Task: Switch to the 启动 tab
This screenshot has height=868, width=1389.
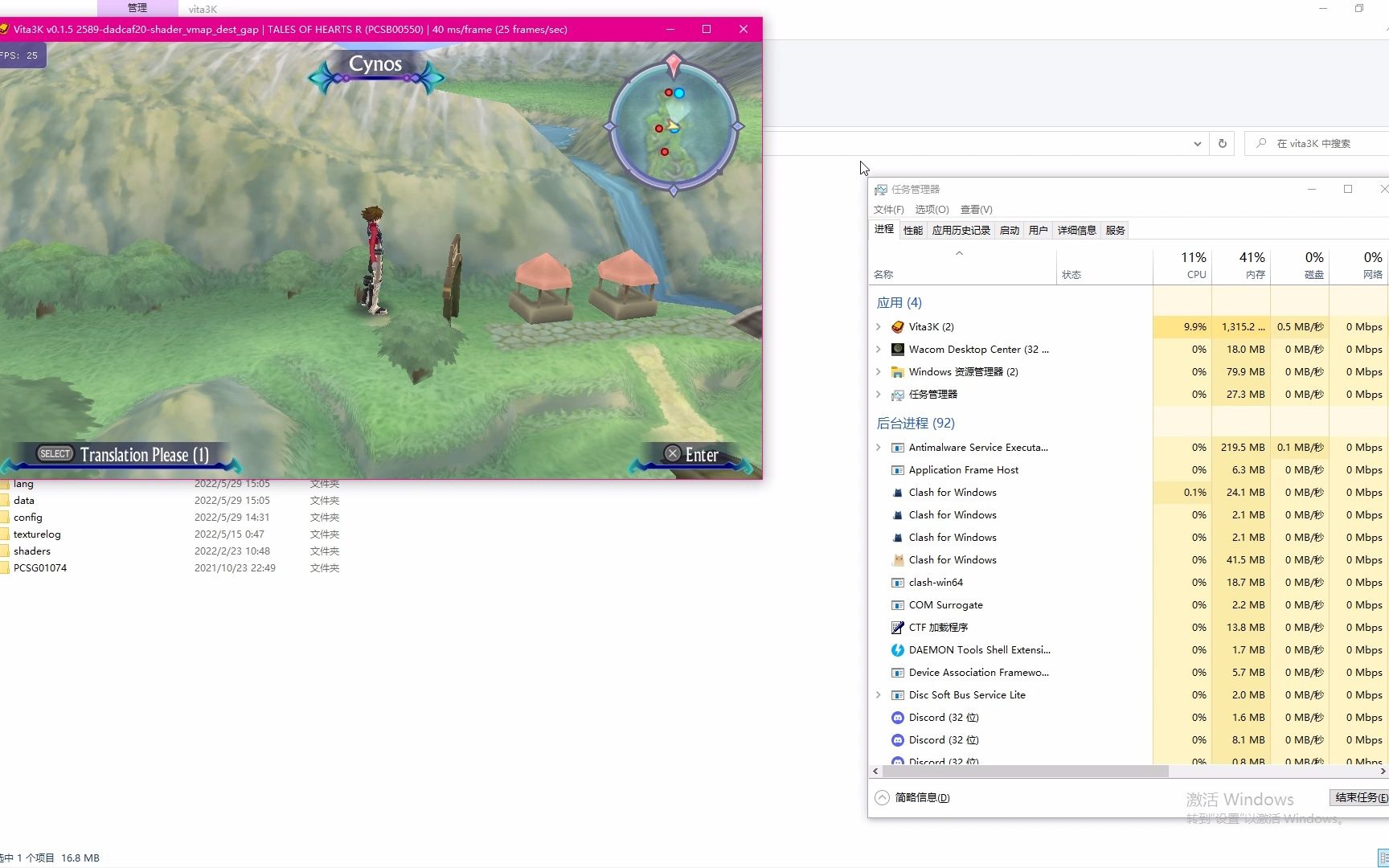Action: (x=1010, y=231)
